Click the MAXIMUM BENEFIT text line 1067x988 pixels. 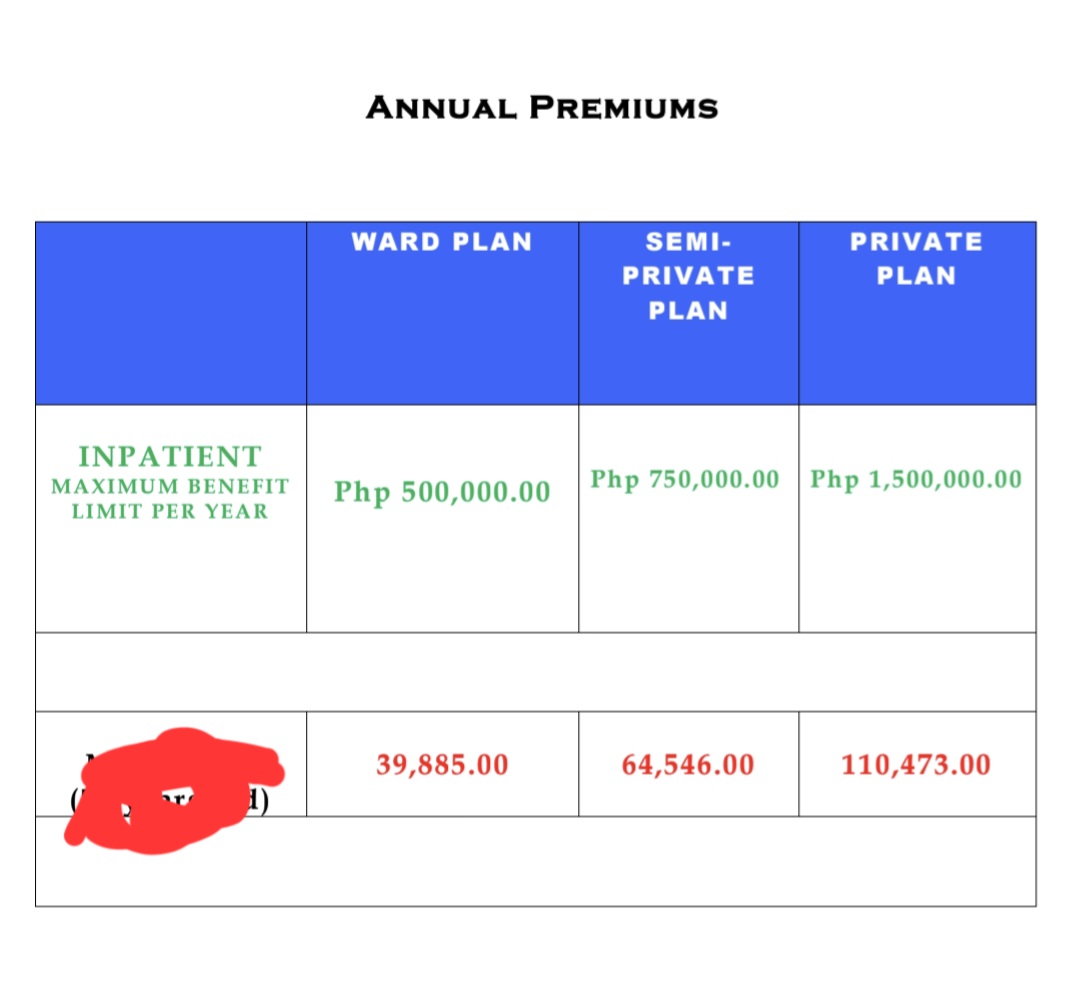pos(170,486)
